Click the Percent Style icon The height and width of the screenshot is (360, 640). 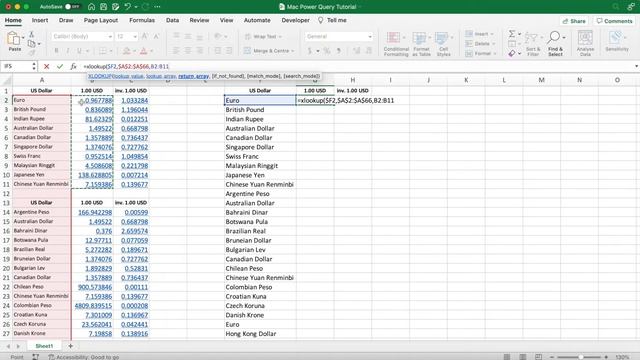point(327,51)
